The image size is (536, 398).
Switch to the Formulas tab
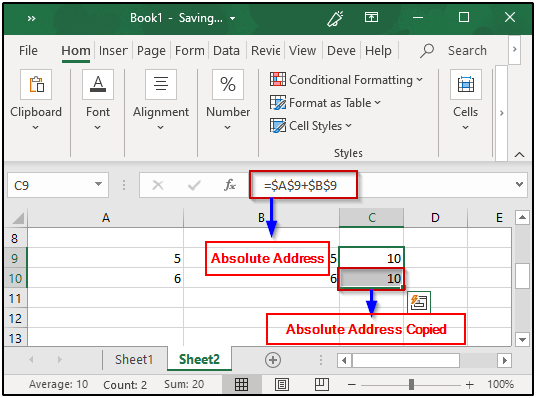tap(190, 51)
